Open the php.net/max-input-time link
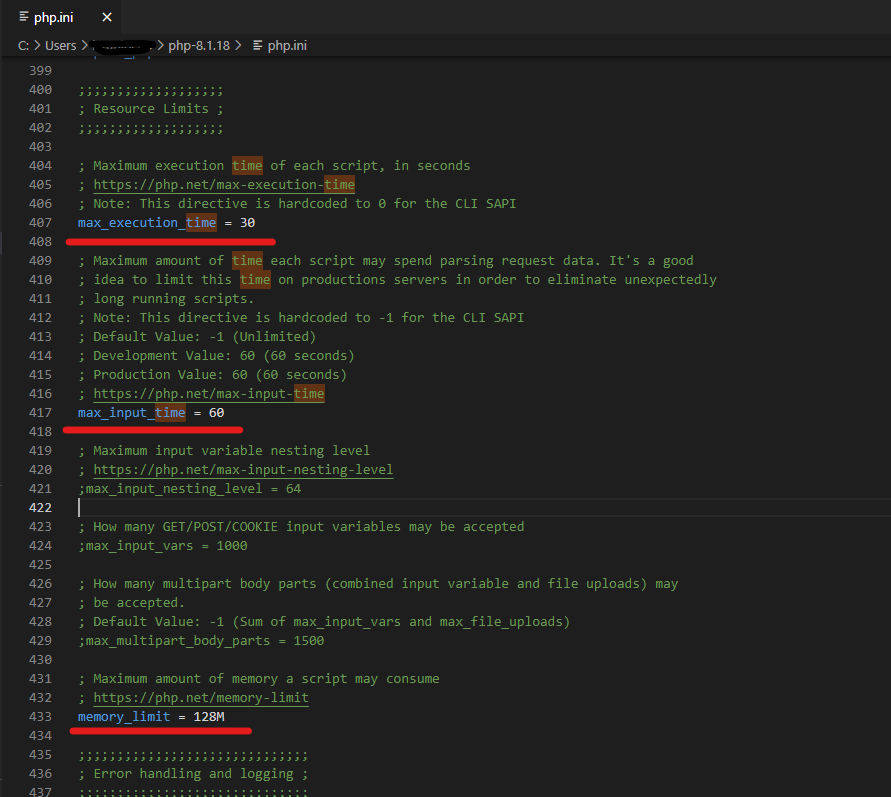Viewport: 891px width, 797px height. coord(209,394)
